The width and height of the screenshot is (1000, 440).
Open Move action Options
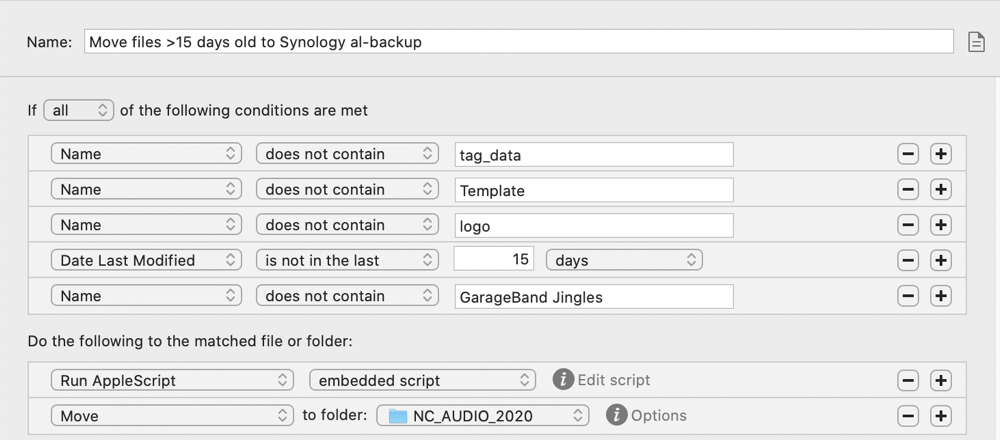point(658,416)
